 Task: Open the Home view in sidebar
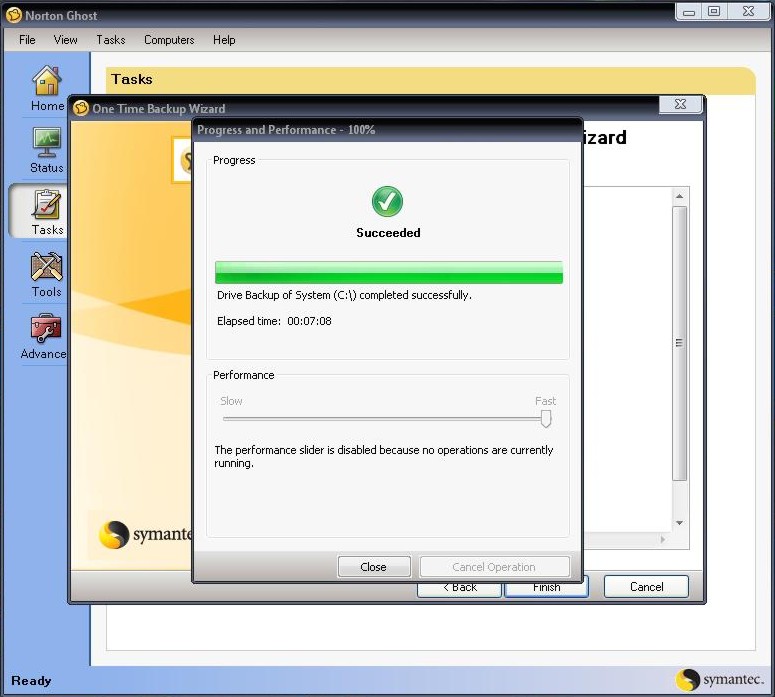tap(47, 89)
